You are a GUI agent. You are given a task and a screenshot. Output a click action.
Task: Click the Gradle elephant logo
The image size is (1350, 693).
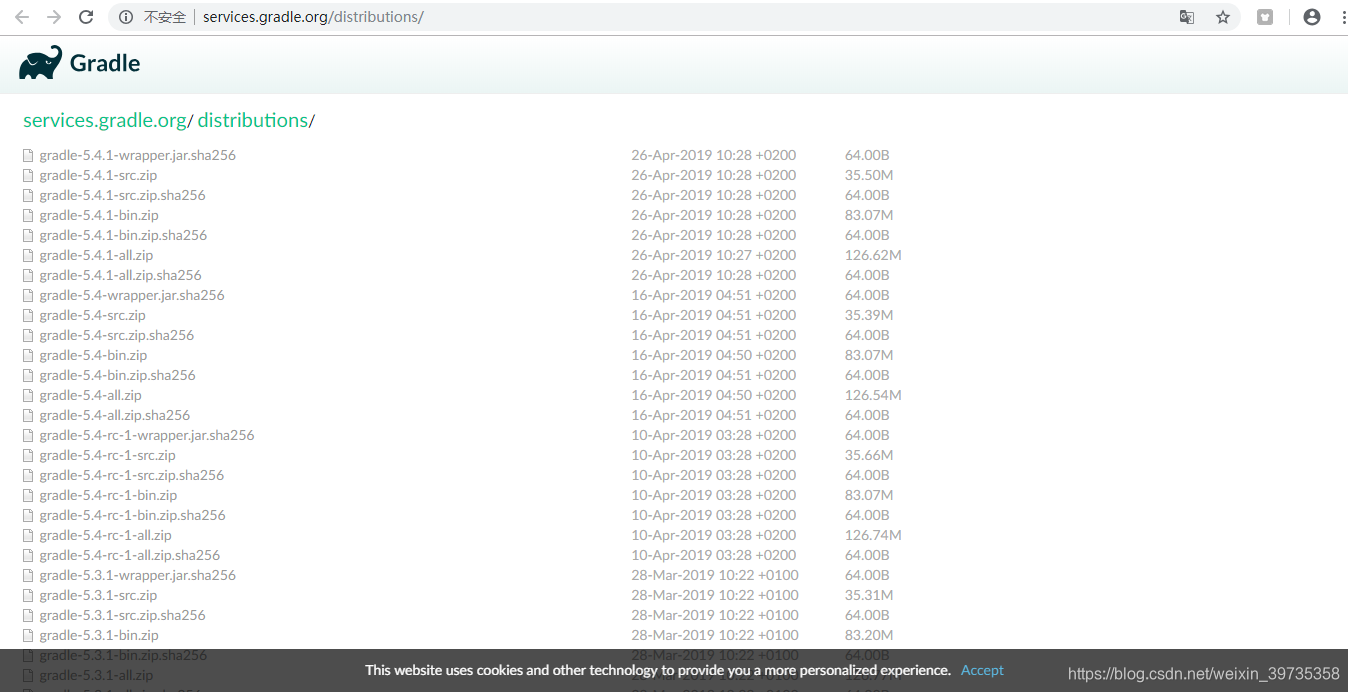tap(41, 63)
